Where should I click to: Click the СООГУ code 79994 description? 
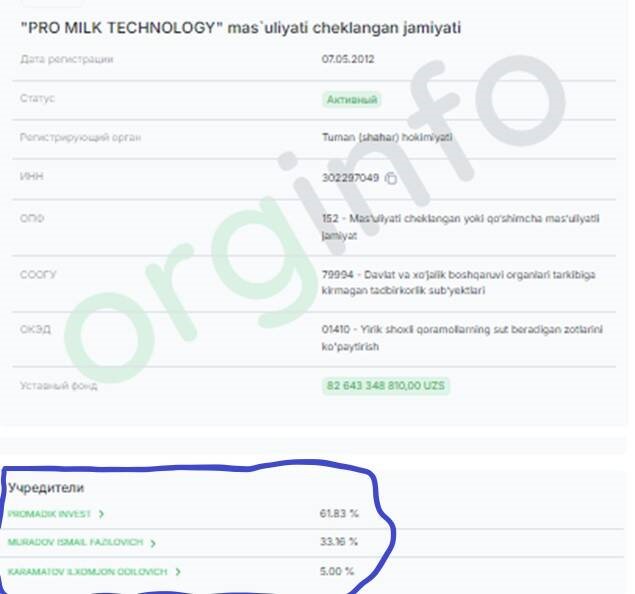pos(458,283)
